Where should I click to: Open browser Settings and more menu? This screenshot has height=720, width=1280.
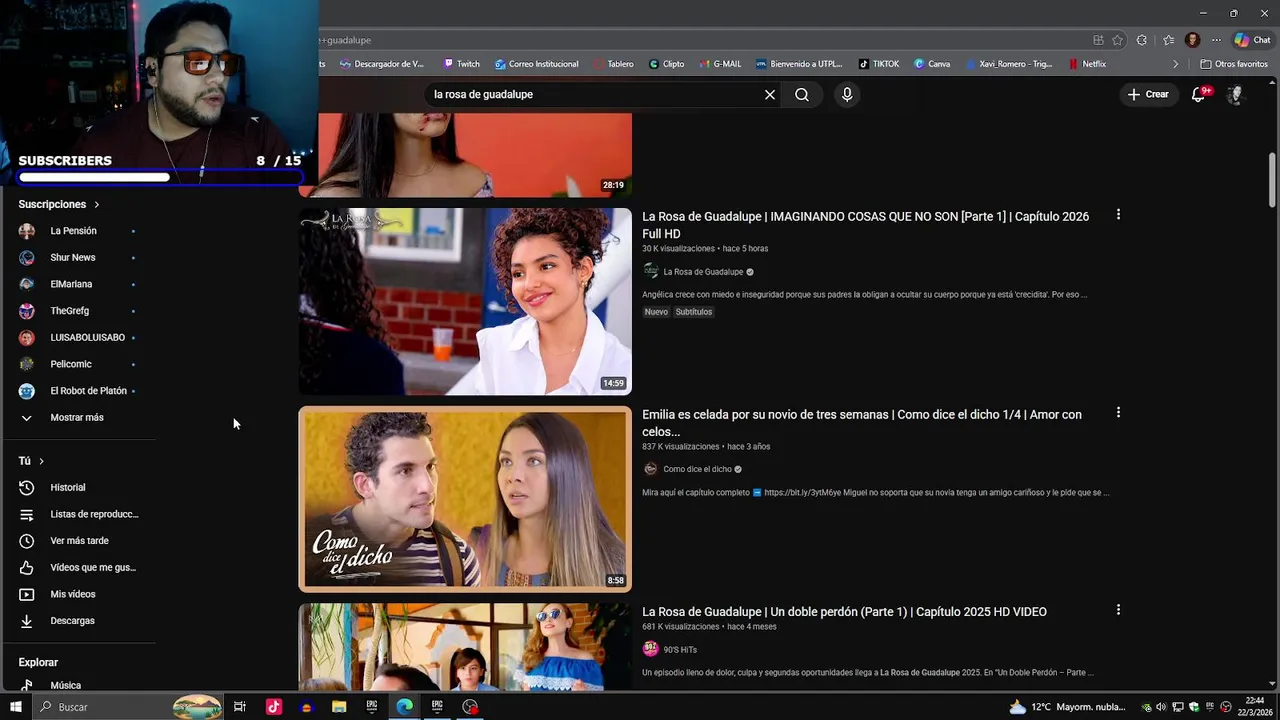point(1216,40)
